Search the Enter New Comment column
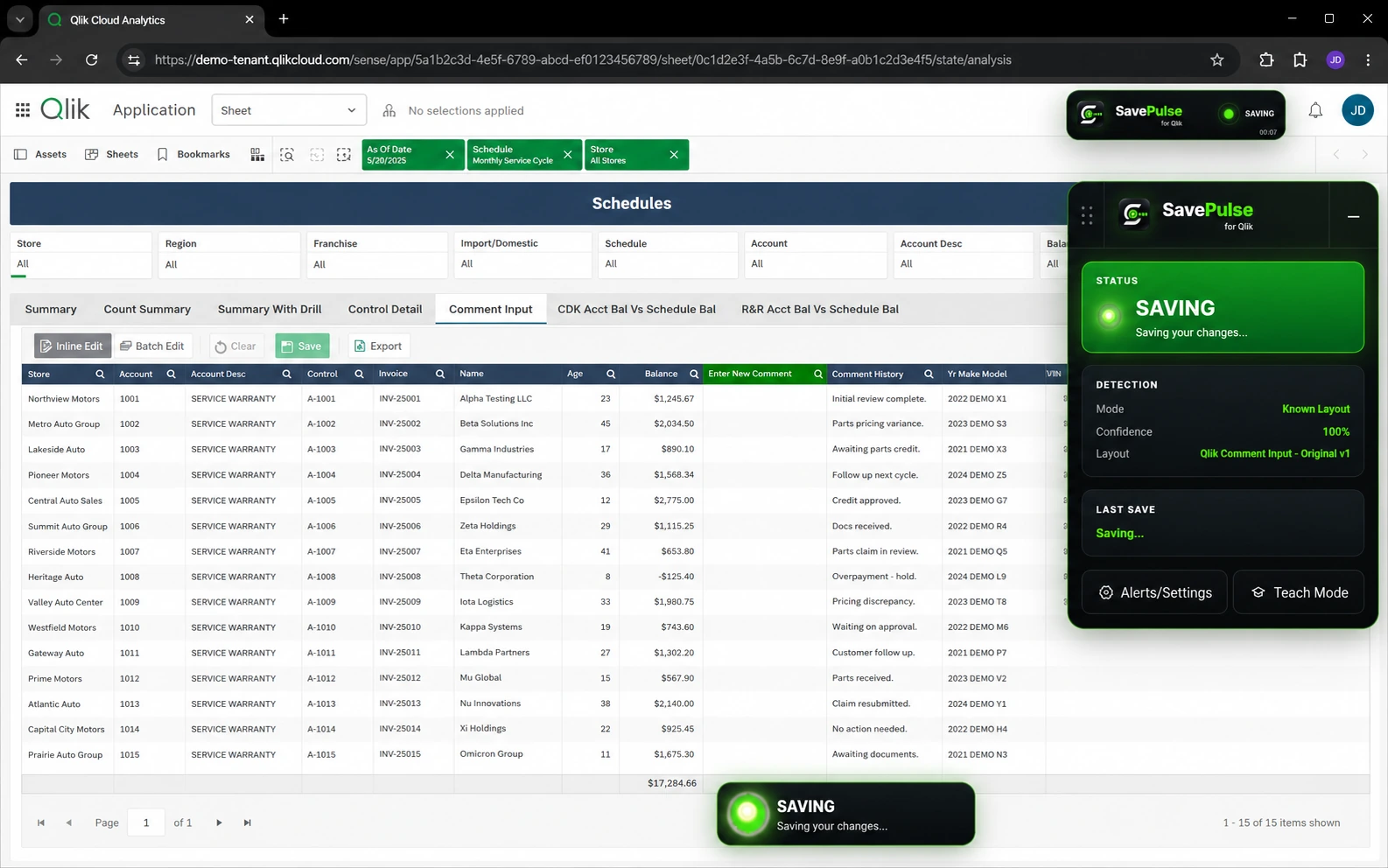 tap(818, 374)
